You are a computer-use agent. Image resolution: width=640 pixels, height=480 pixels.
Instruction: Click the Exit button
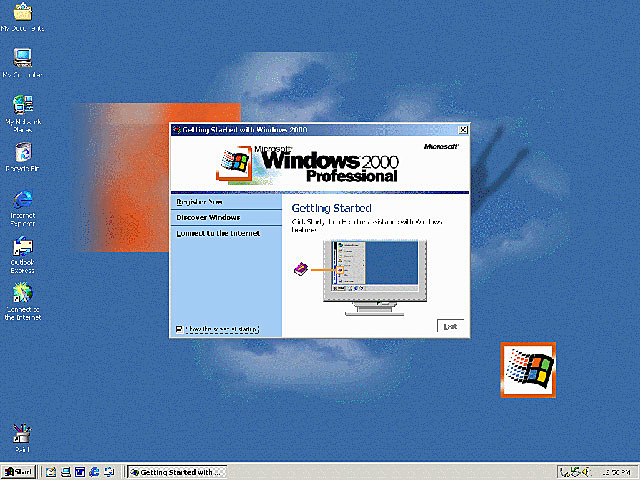[x=450, y=327]
